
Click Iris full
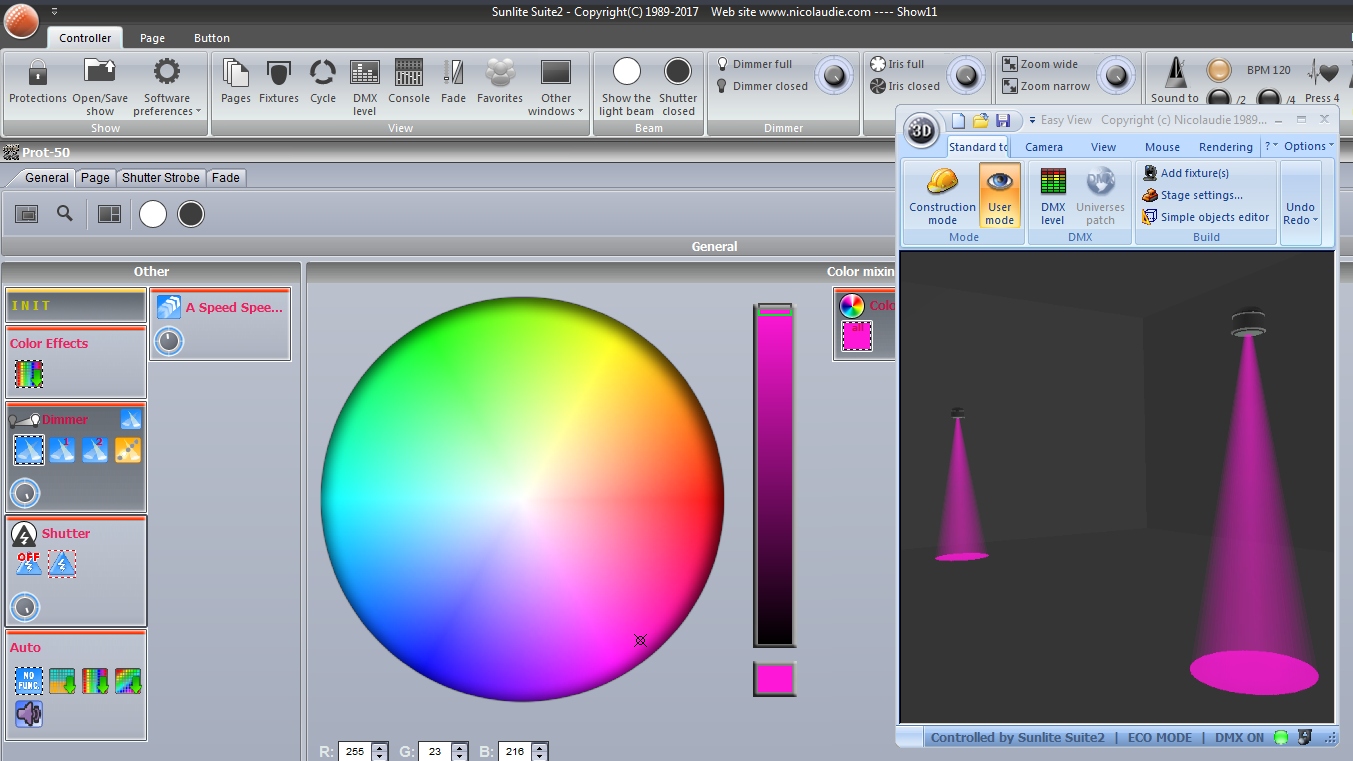pyautogui.click(x=897, y=64)
